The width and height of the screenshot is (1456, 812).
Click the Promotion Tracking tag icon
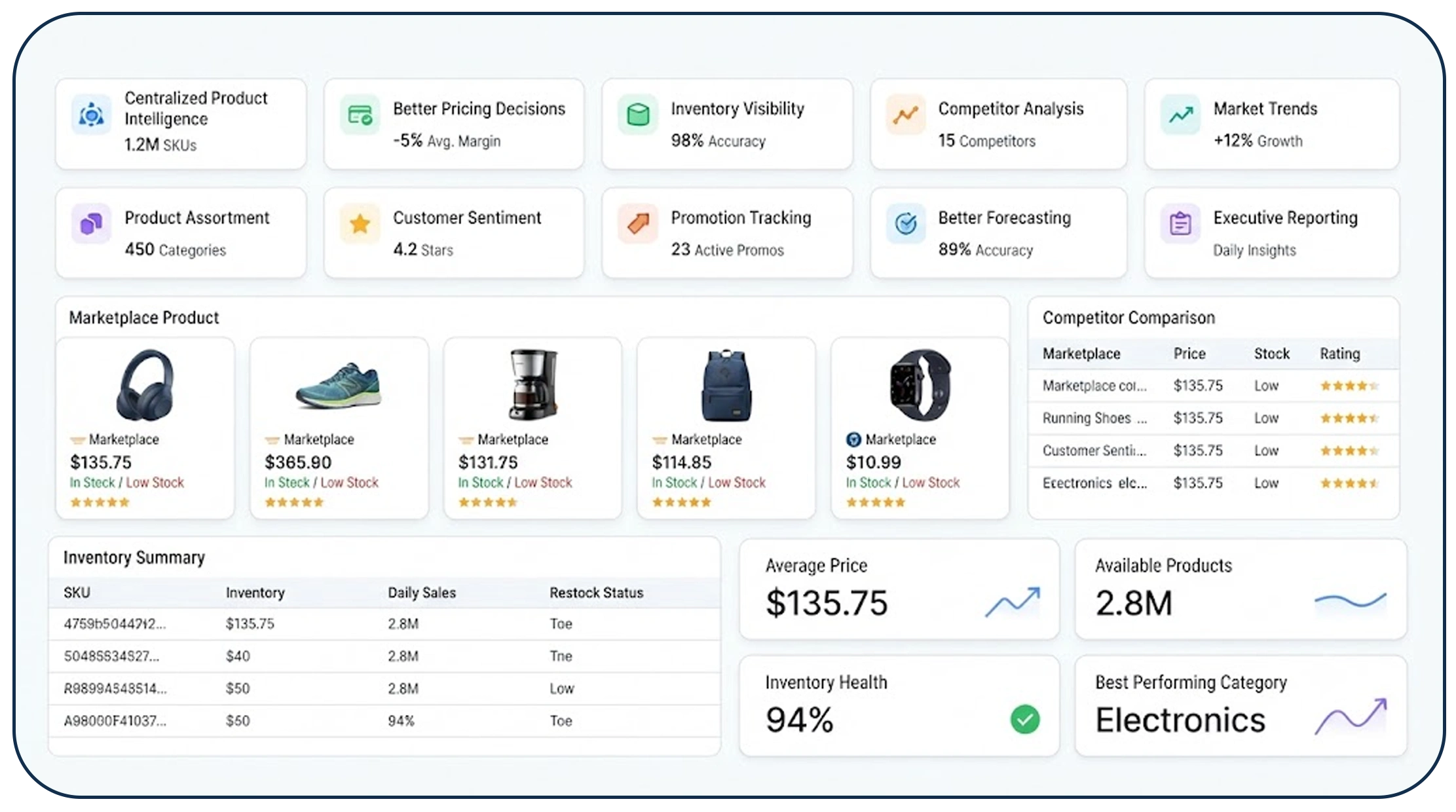point(638,224)
